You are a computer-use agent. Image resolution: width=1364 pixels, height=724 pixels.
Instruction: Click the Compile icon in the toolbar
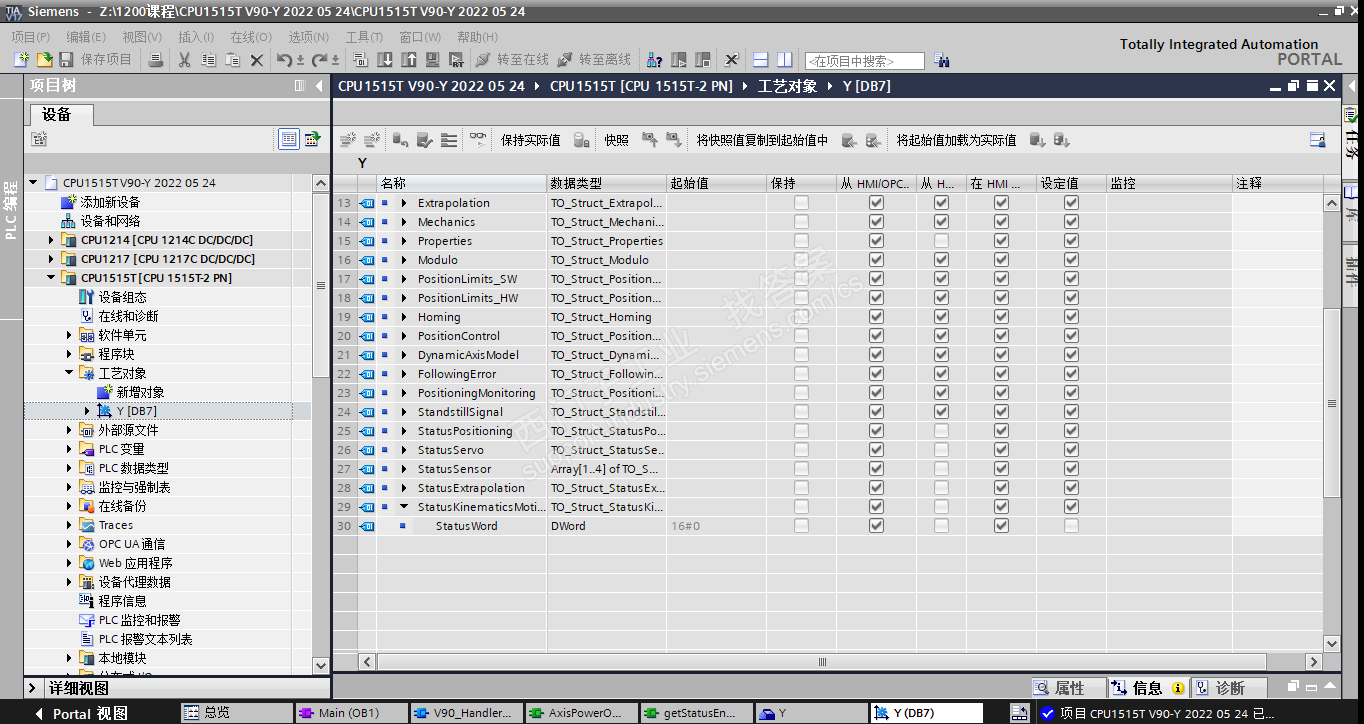[x=361, y=60]
